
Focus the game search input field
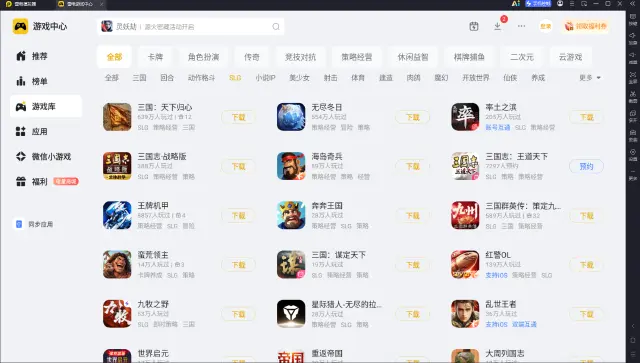point(191,27)
